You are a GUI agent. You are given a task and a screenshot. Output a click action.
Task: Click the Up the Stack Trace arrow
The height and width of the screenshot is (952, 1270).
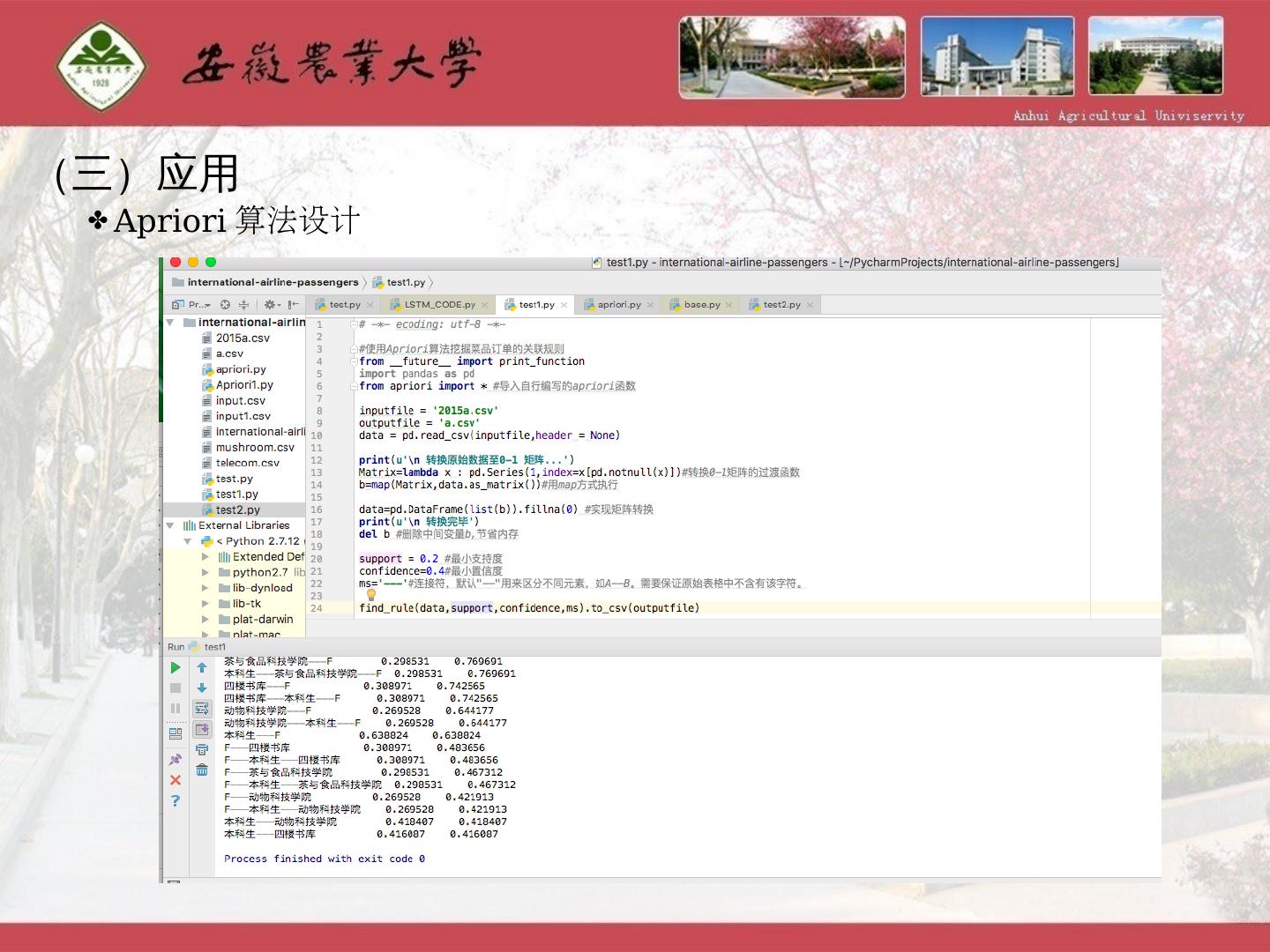click(202, 668)
